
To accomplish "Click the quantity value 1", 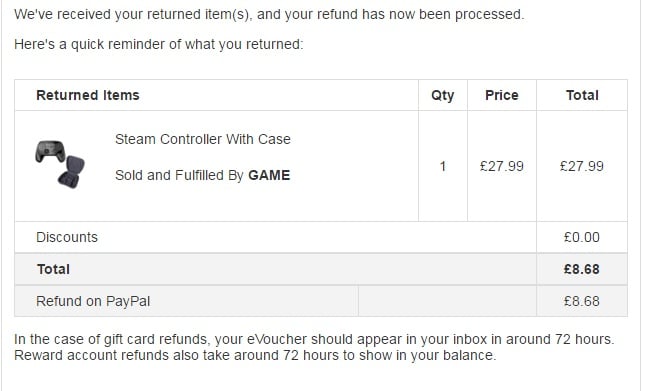I will tap(442, 166).
